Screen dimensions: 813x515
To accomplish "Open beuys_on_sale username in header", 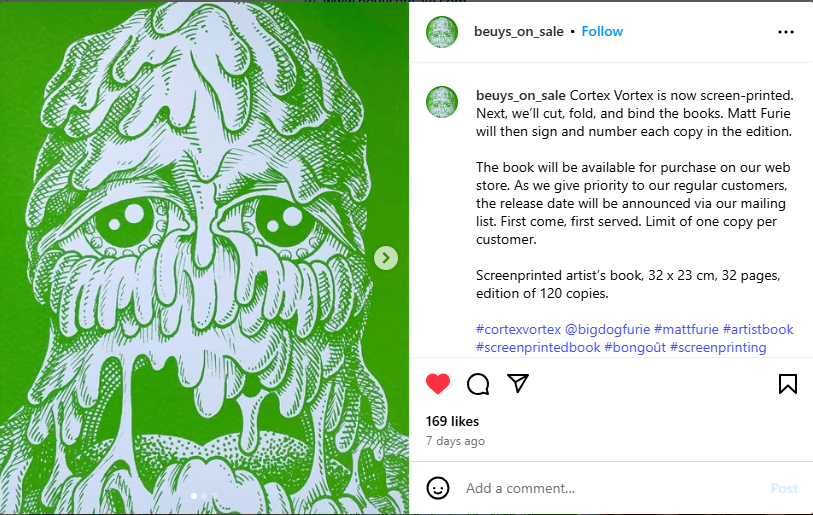I will tap(518, 32).
